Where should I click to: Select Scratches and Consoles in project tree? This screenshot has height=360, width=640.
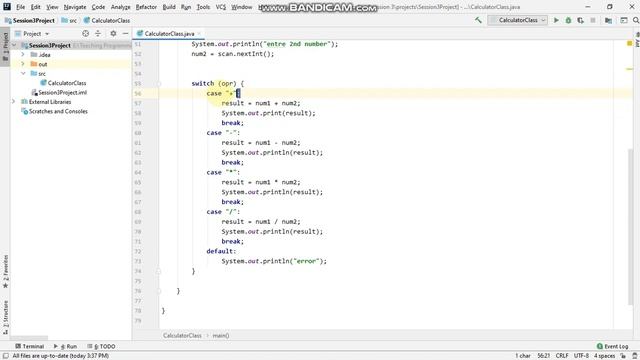(54, 111)
